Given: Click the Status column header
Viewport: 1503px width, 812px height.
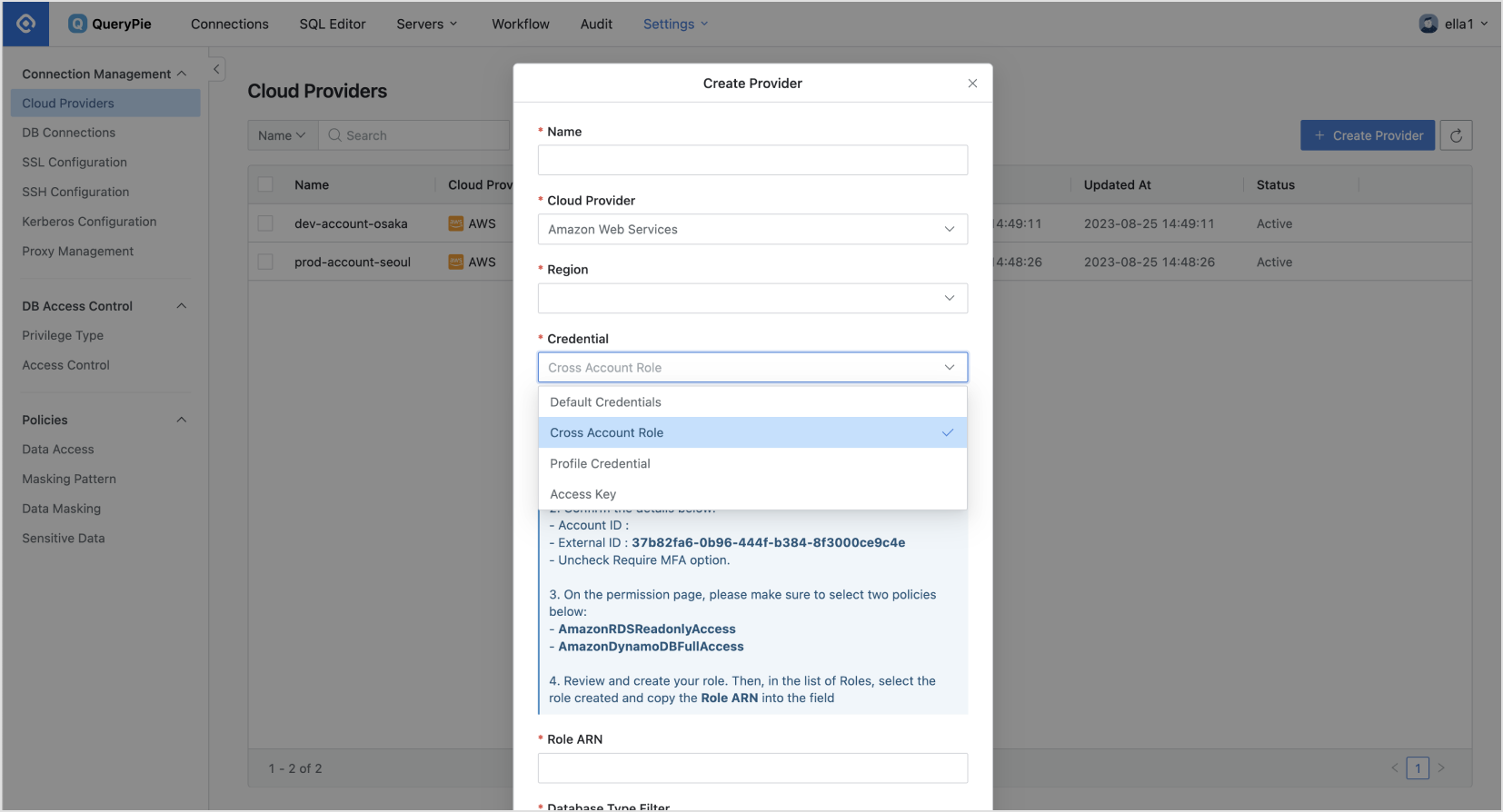Looking at the screenshot, I should [x=1275, y=184].
